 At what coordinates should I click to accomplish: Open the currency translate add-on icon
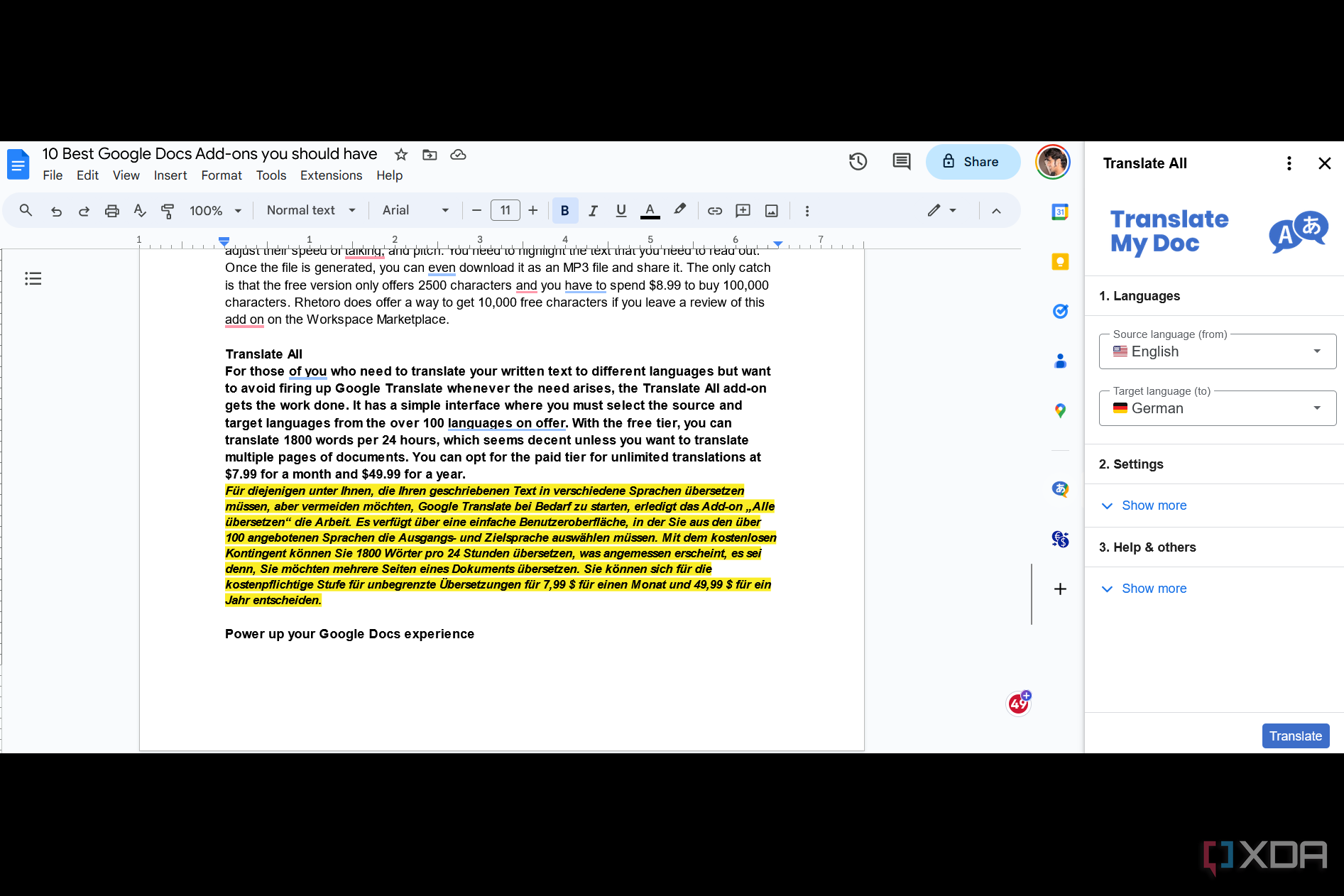click(x=1060, y=539)
